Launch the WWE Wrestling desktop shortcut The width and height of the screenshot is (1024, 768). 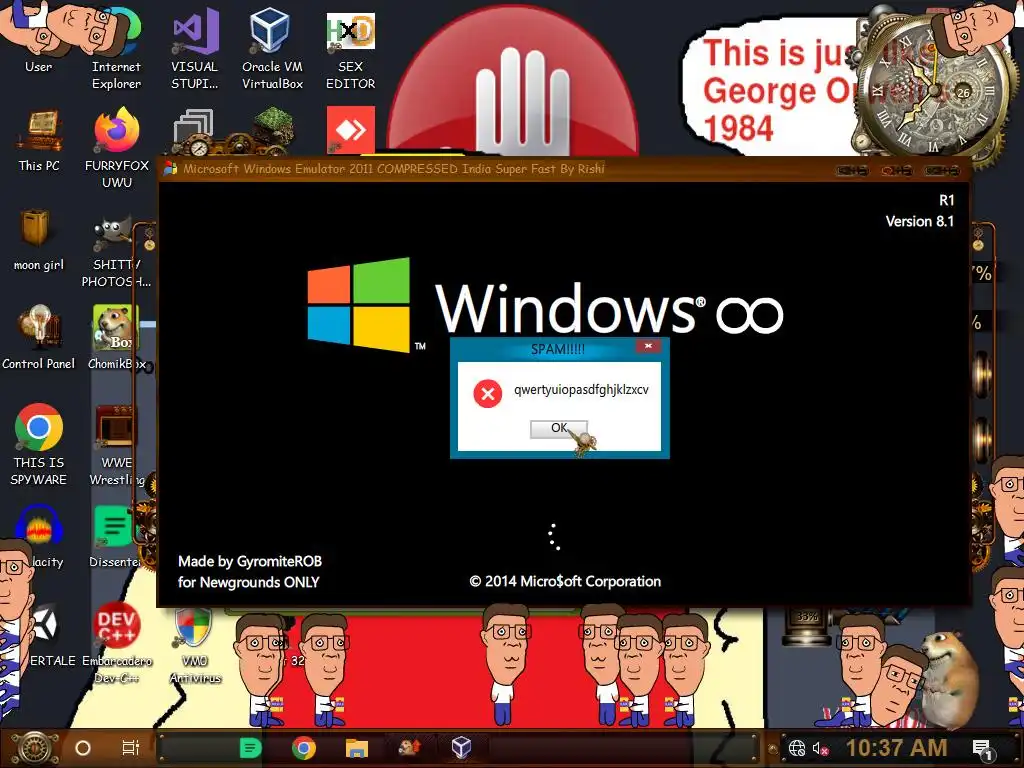point(117,445)
